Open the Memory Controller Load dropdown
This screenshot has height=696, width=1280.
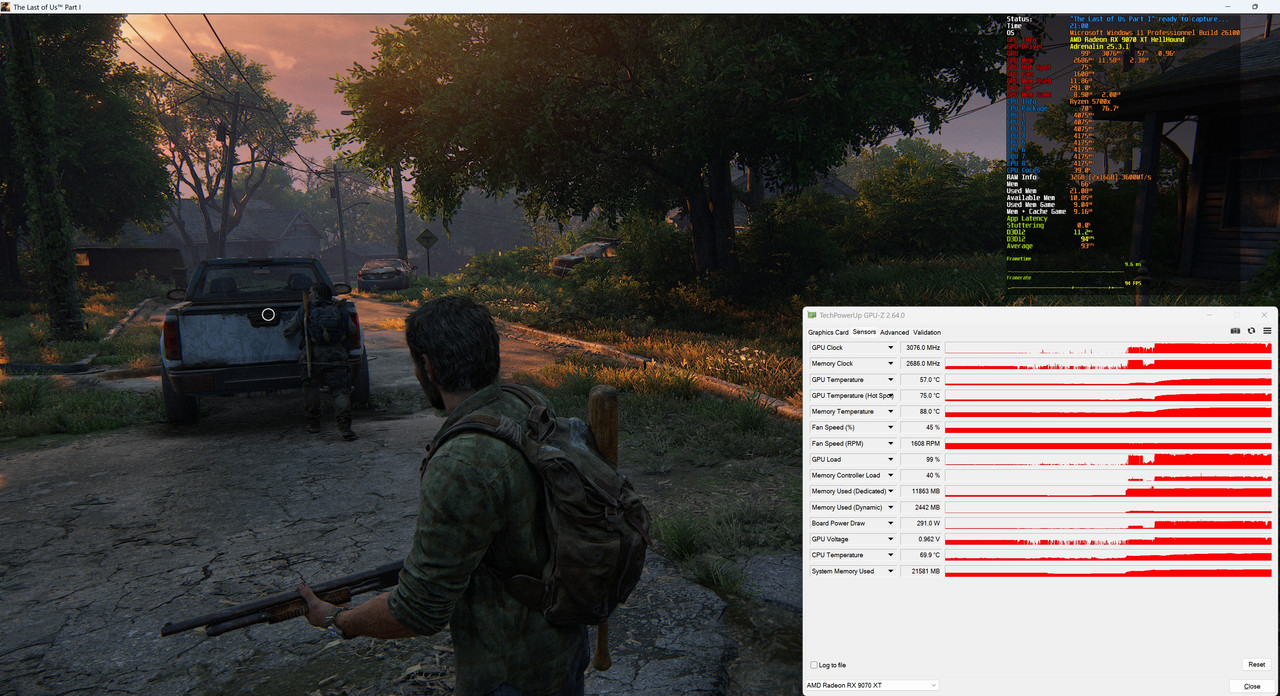[x=891, y=476]
